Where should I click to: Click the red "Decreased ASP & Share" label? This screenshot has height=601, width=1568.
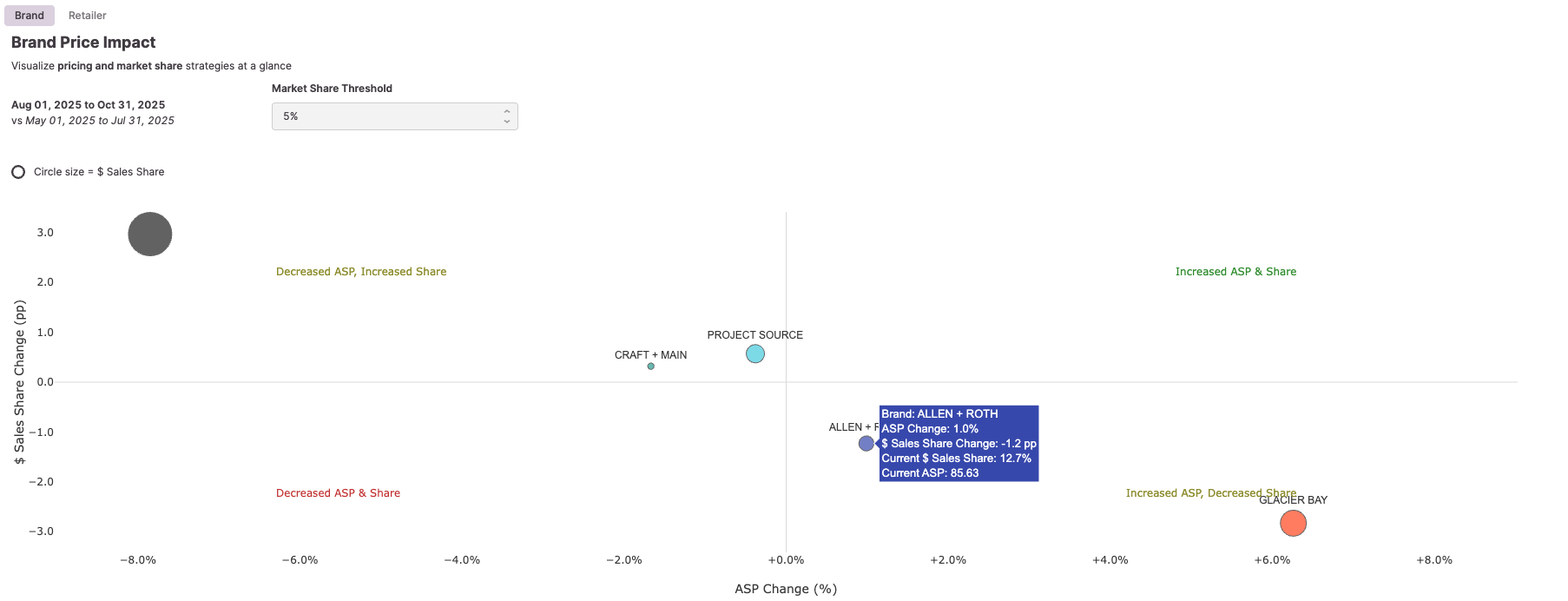click(338, 493)
